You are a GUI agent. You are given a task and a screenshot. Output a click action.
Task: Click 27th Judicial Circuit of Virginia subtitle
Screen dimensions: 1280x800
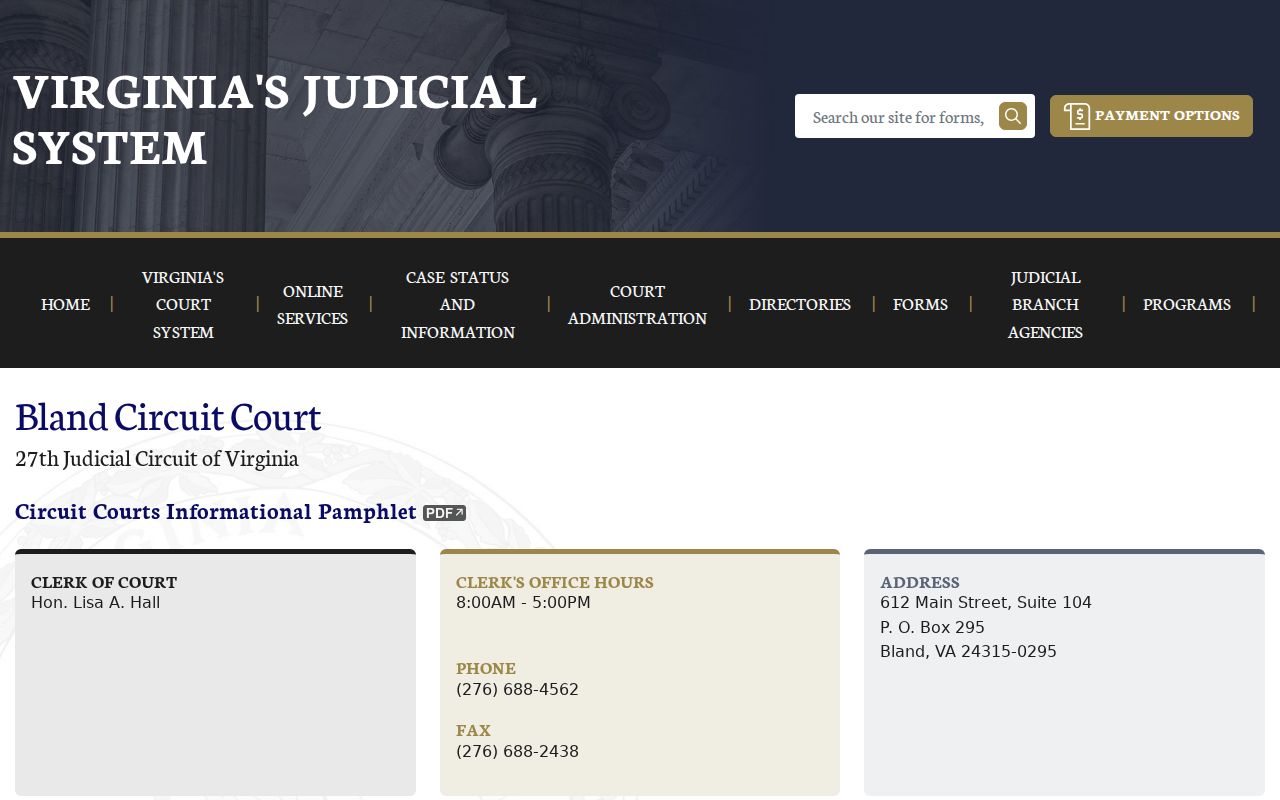[157, 458]
